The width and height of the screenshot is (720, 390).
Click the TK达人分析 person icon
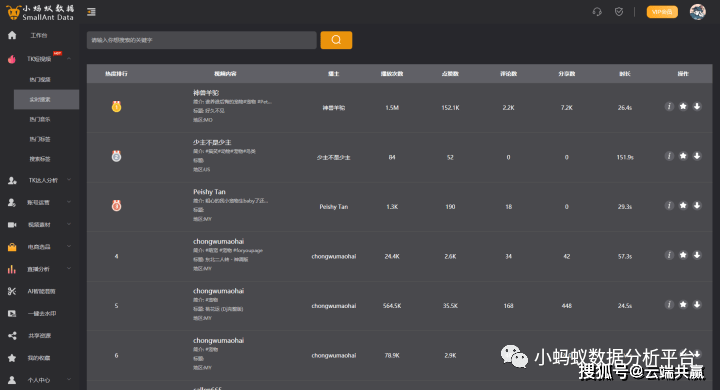coord(12,181)
